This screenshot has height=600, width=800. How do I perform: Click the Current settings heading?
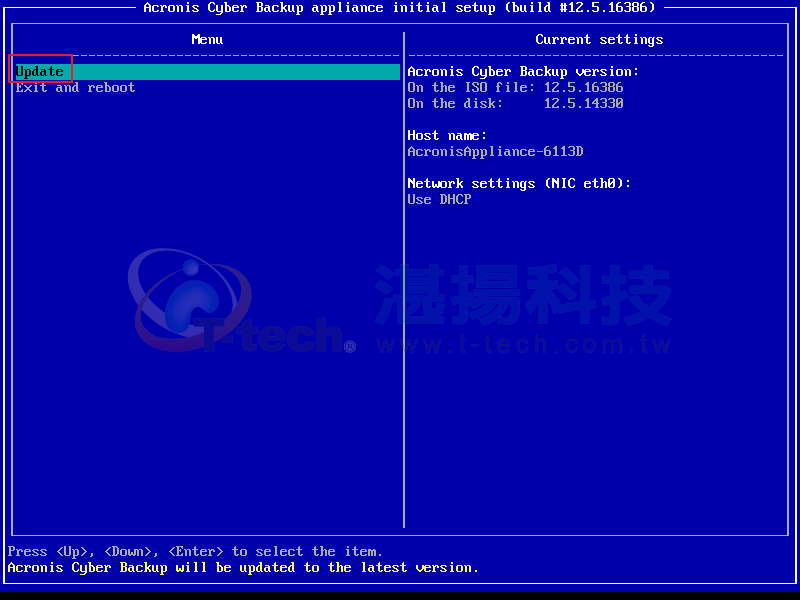[599, 40]
